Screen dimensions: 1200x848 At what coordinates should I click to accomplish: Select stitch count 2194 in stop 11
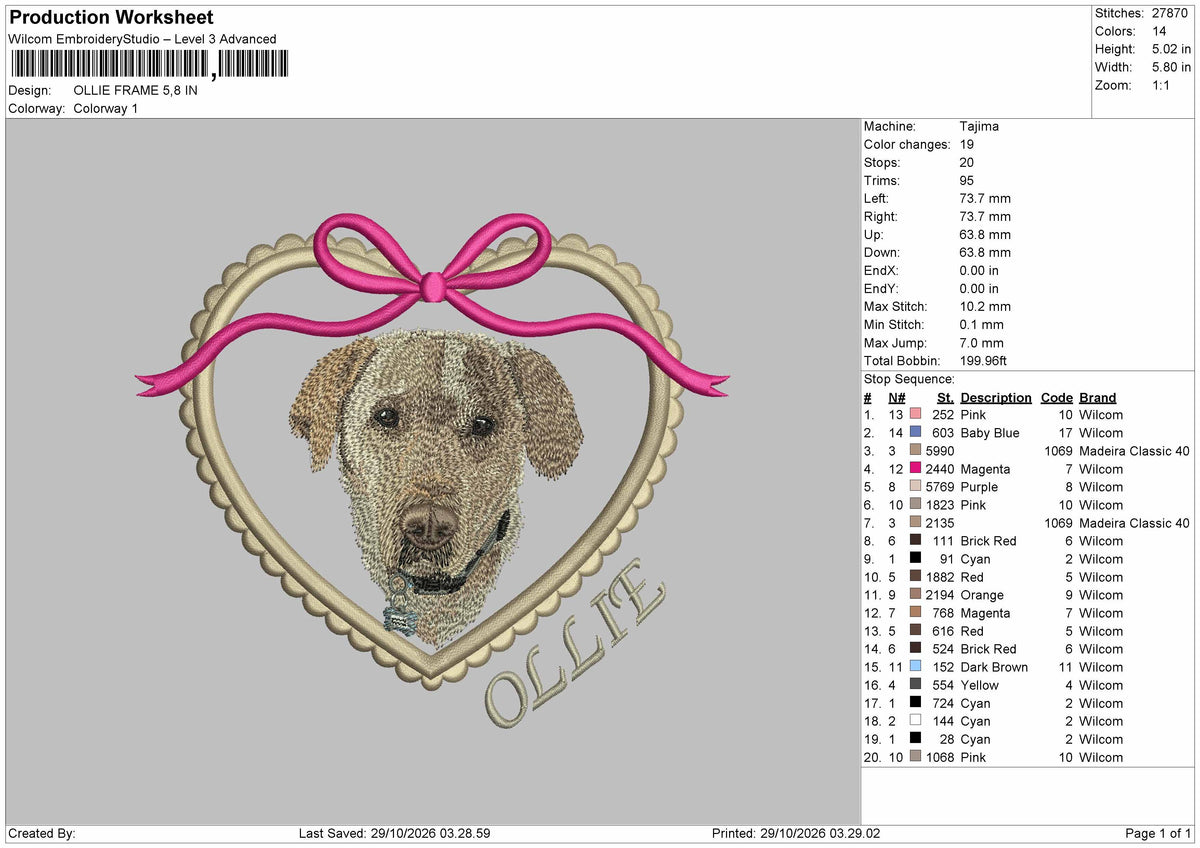pyautogui.click(x=940, y=595)
